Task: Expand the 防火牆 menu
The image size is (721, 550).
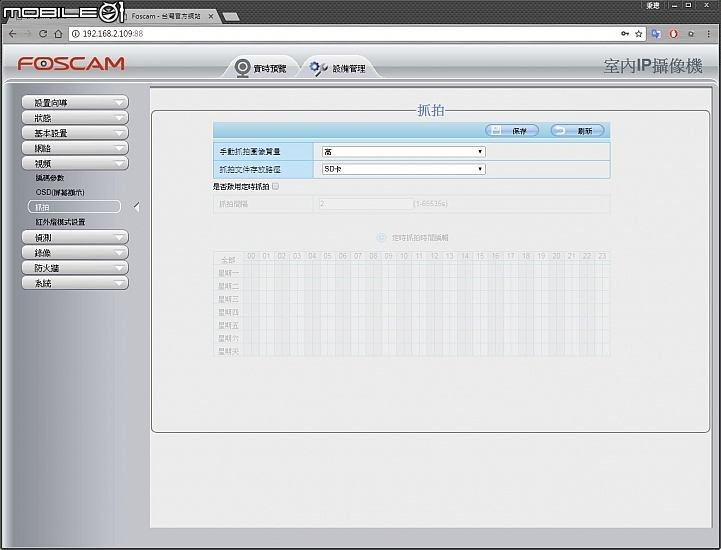Action: (75, 268)
